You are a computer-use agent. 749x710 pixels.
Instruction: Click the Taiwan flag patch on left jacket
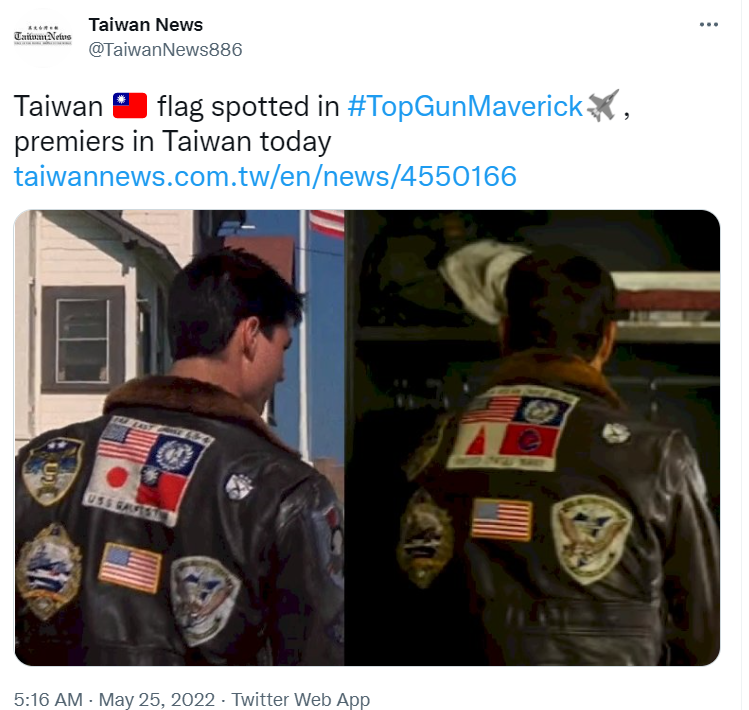(x=162, y=489)
